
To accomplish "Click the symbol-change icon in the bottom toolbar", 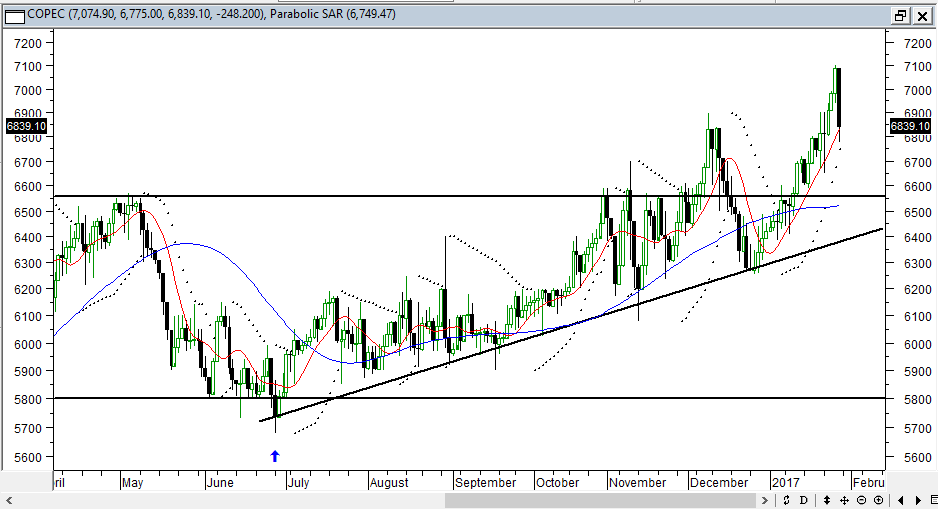I will 786,500.
